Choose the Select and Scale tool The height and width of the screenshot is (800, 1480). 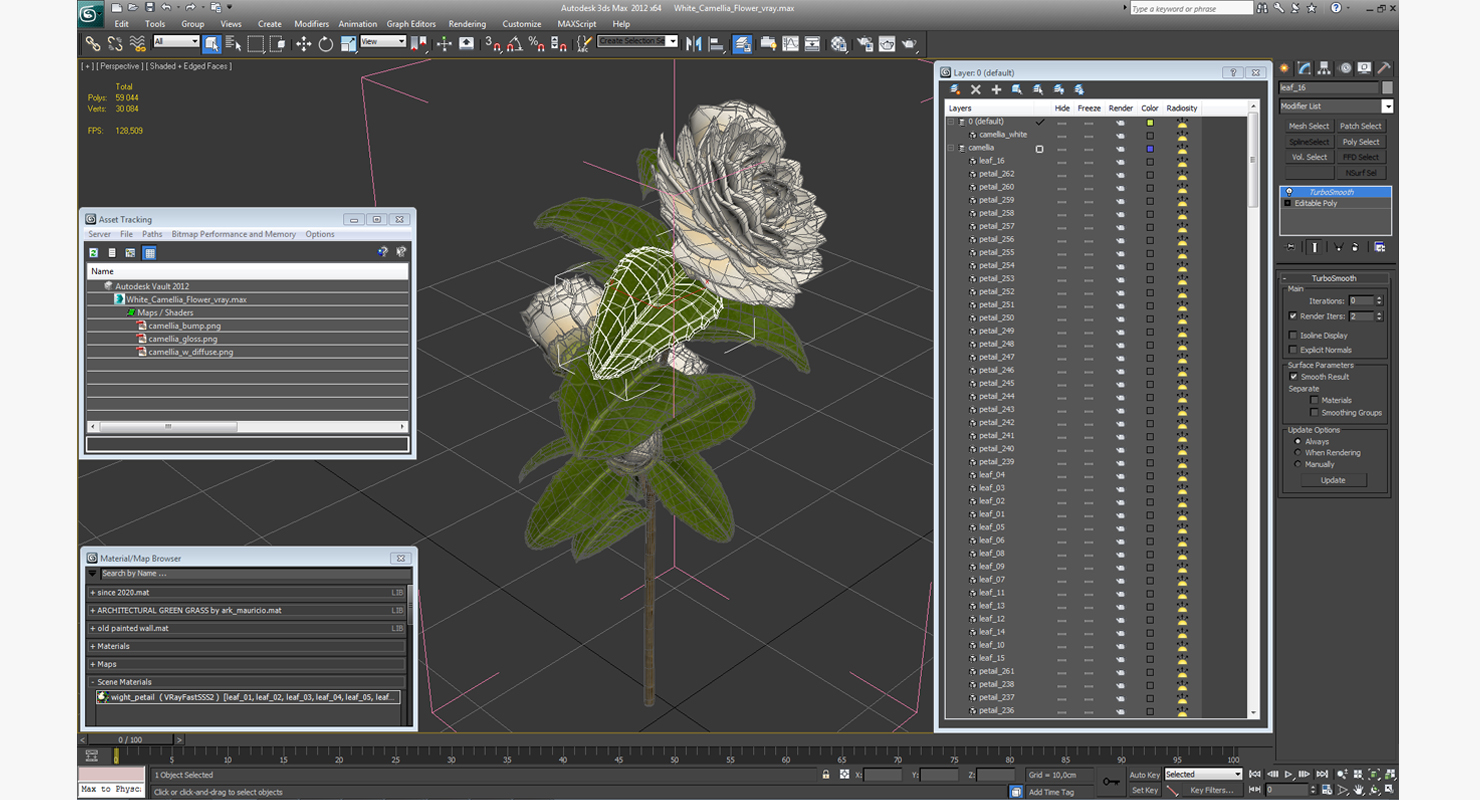348,43
